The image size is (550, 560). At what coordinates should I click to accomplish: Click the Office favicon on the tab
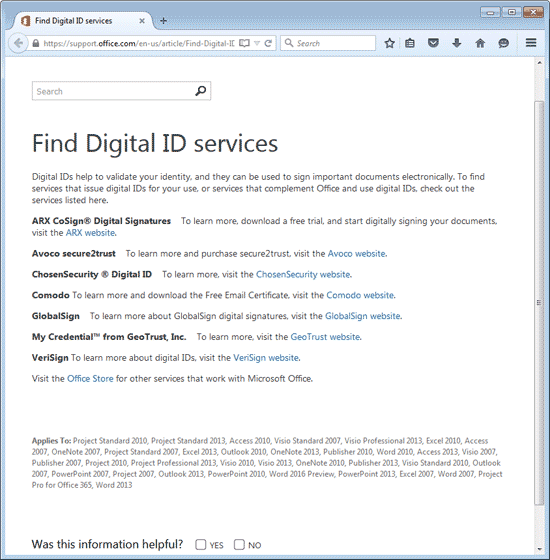pyautogui.click(x=25, y=21)
